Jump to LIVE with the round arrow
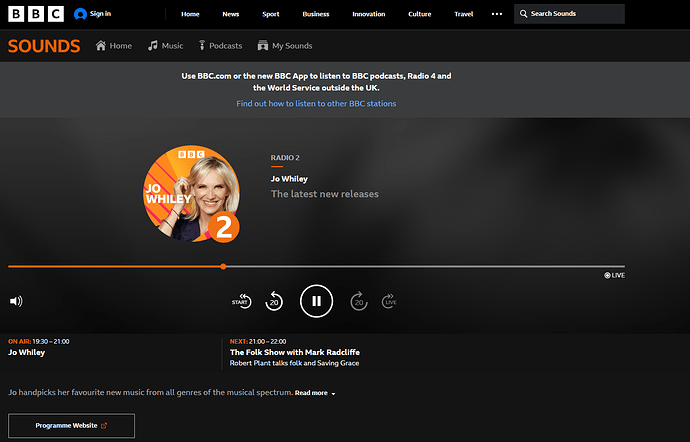This screenshot has width=690, height=442. [x=389, y=302]
